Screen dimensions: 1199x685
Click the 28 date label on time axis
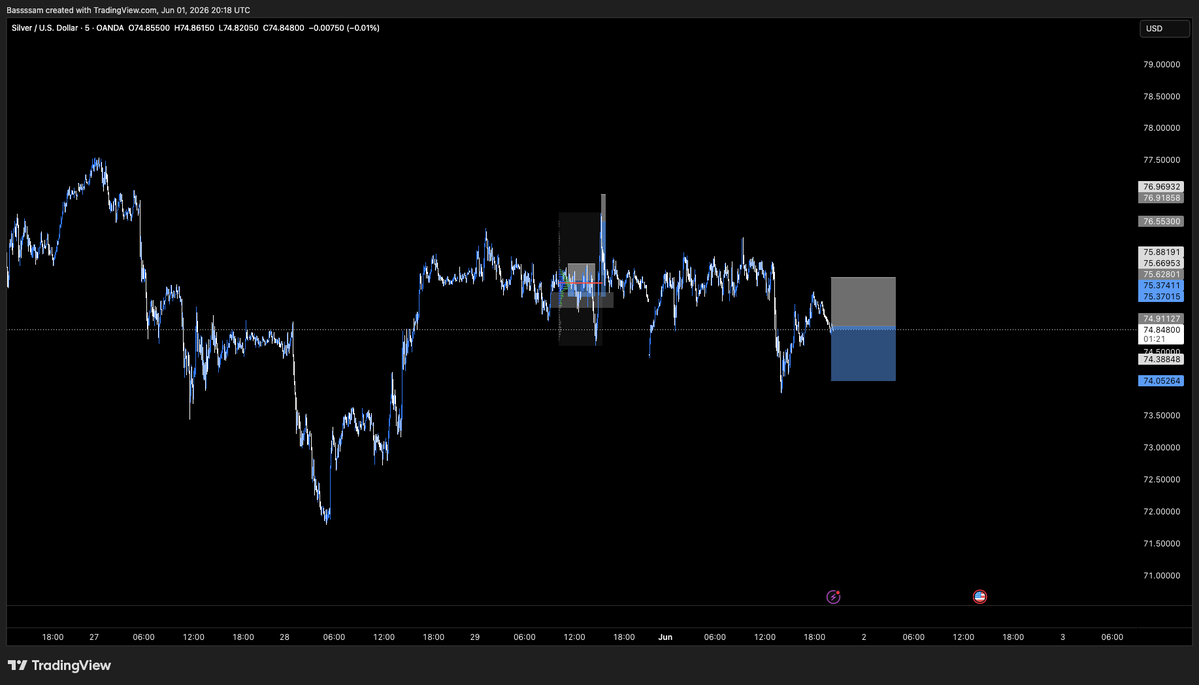(x=284, y=637)
